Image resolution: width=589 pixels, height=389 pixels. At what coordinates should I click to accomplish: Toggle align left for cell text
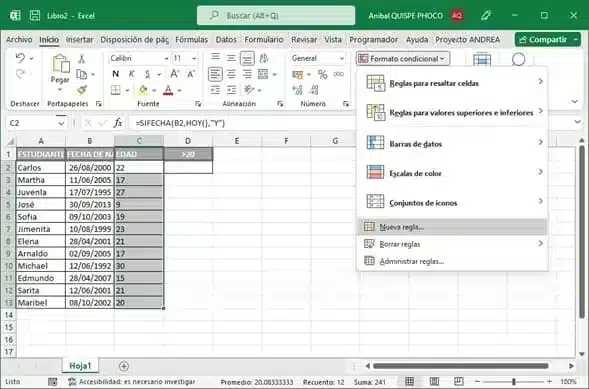tap(215, 74)
